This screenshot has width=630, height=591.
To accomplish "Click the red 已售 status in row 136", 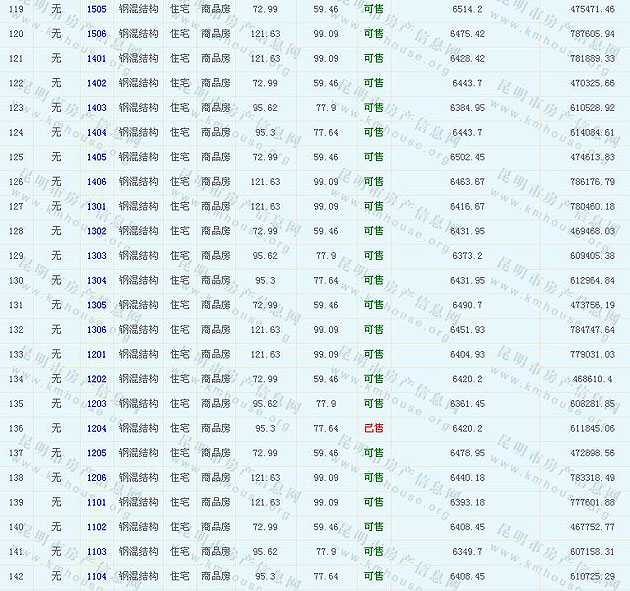I will tap(373, 428).
